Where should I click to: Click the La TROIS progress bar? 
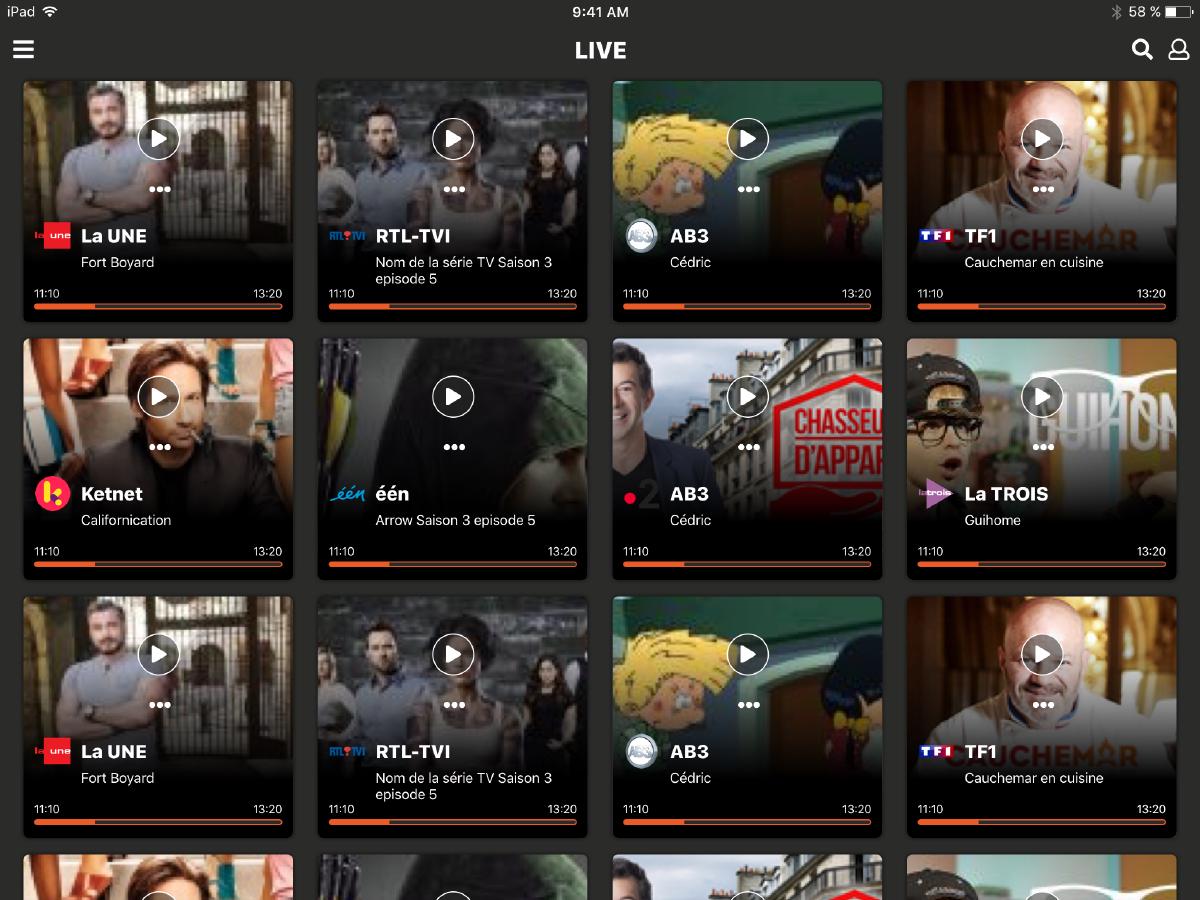pos(1042,564)
